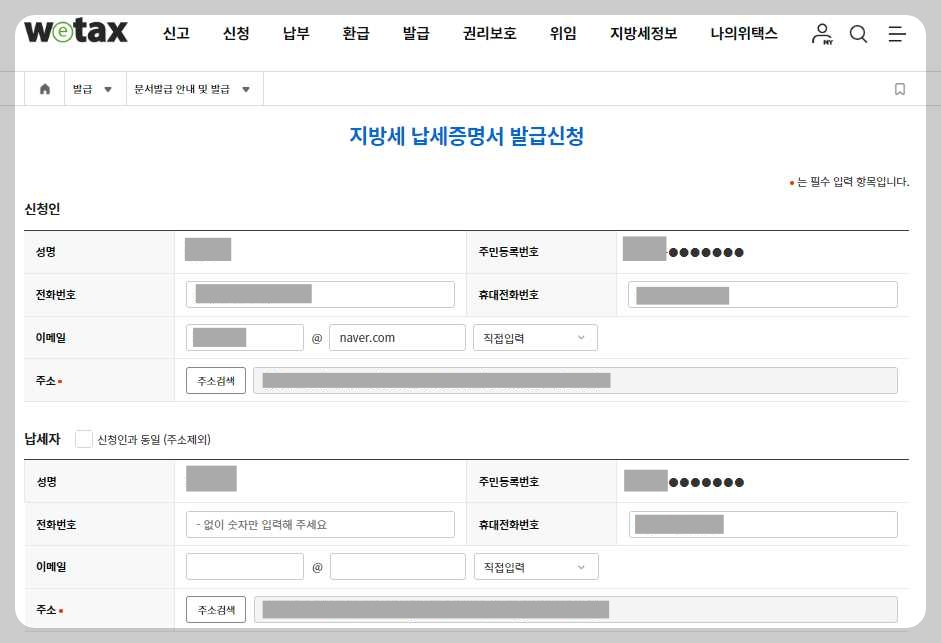This screenshot has width=941, height=643.
Task: Click the 주소검색 button in 납세자 section
Action: (x=215, y=608)
